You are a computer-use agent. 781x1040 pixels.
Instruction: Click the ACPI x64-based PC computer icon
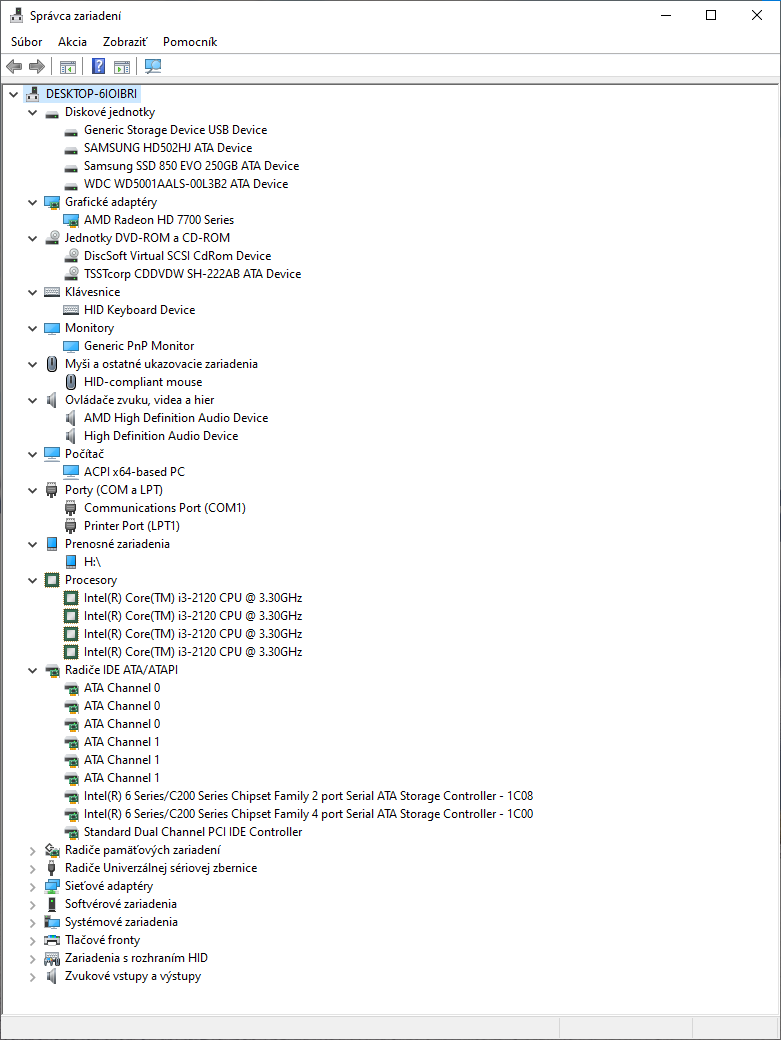[71, 472]
